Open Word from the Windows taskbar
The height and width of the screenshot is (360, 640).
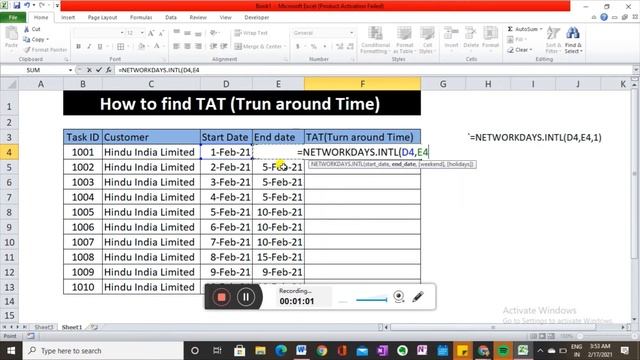301,350
